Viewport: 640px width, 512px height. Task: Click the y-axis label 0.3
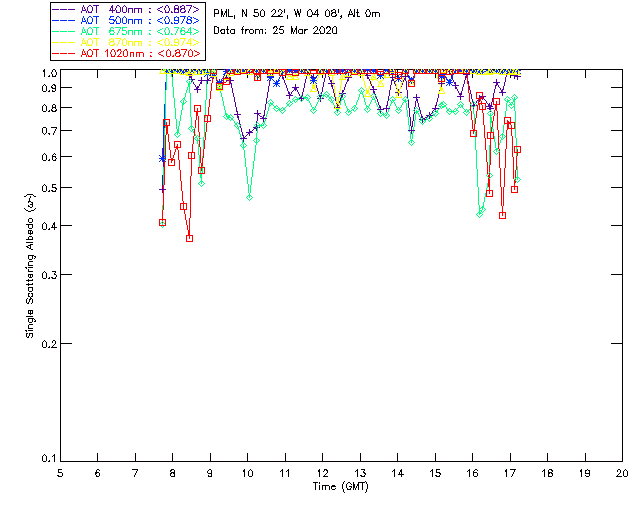(49, 275)
